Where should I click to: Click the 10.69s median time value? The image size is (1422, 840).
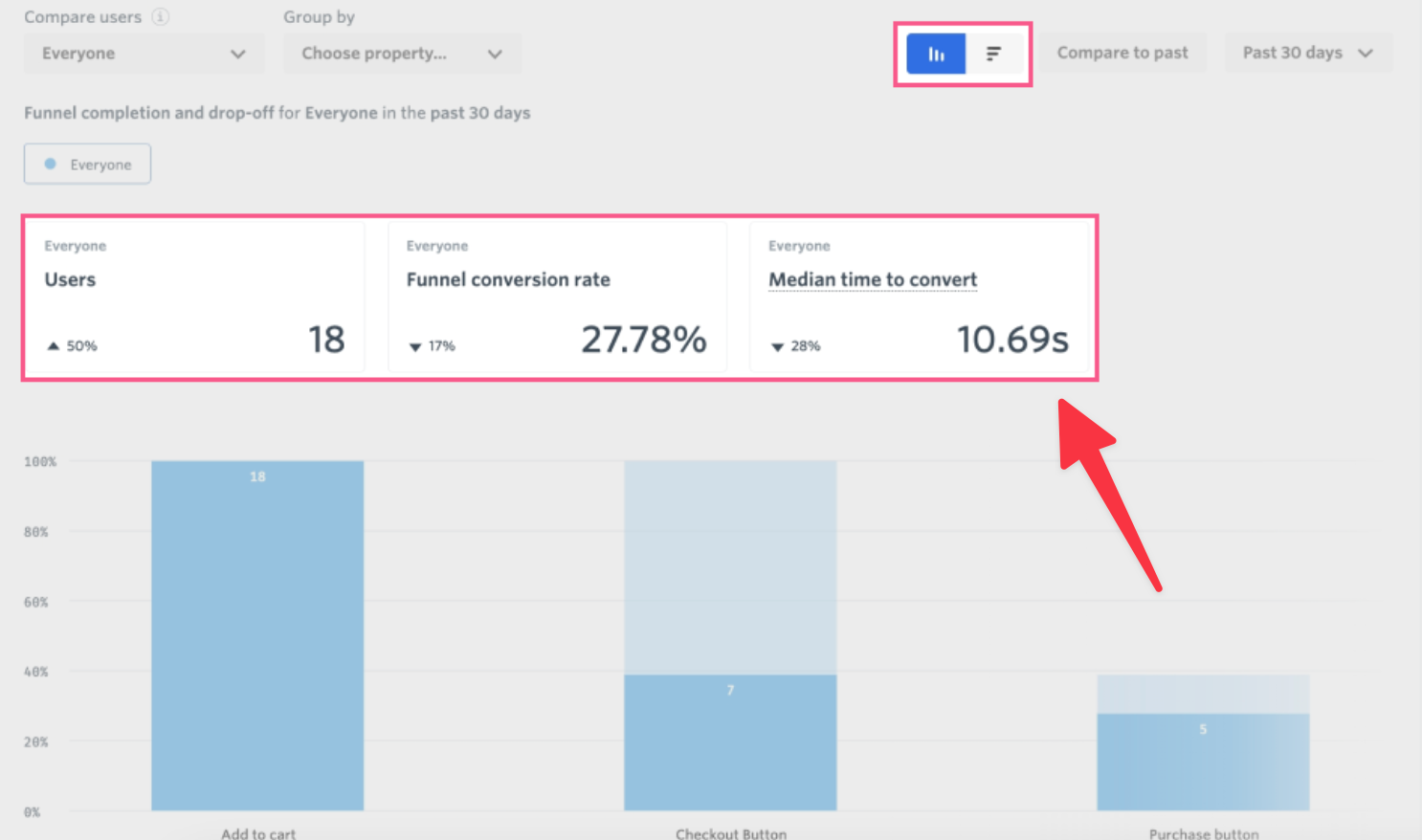point(1012,340)
